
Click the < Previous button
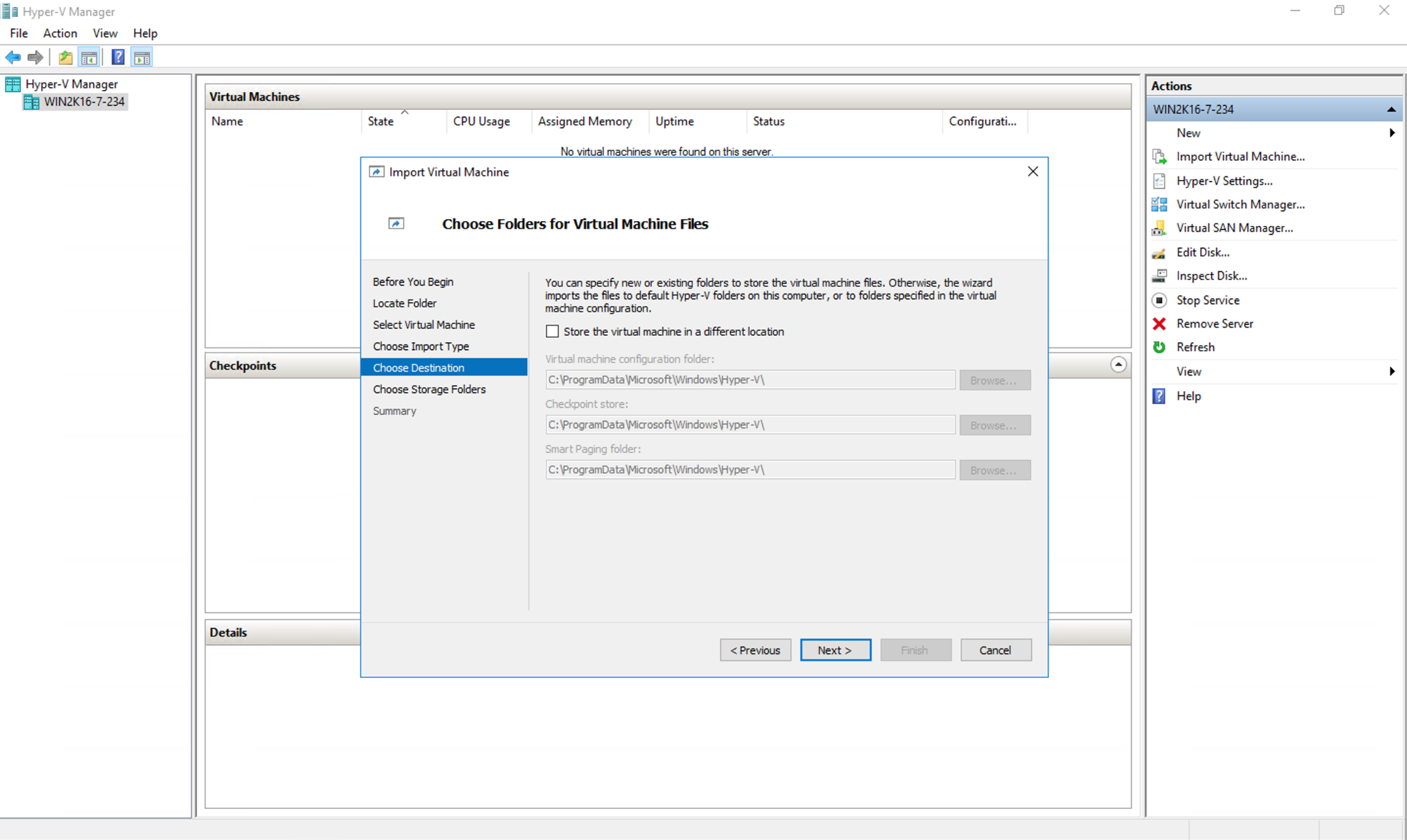pos(755,650)
